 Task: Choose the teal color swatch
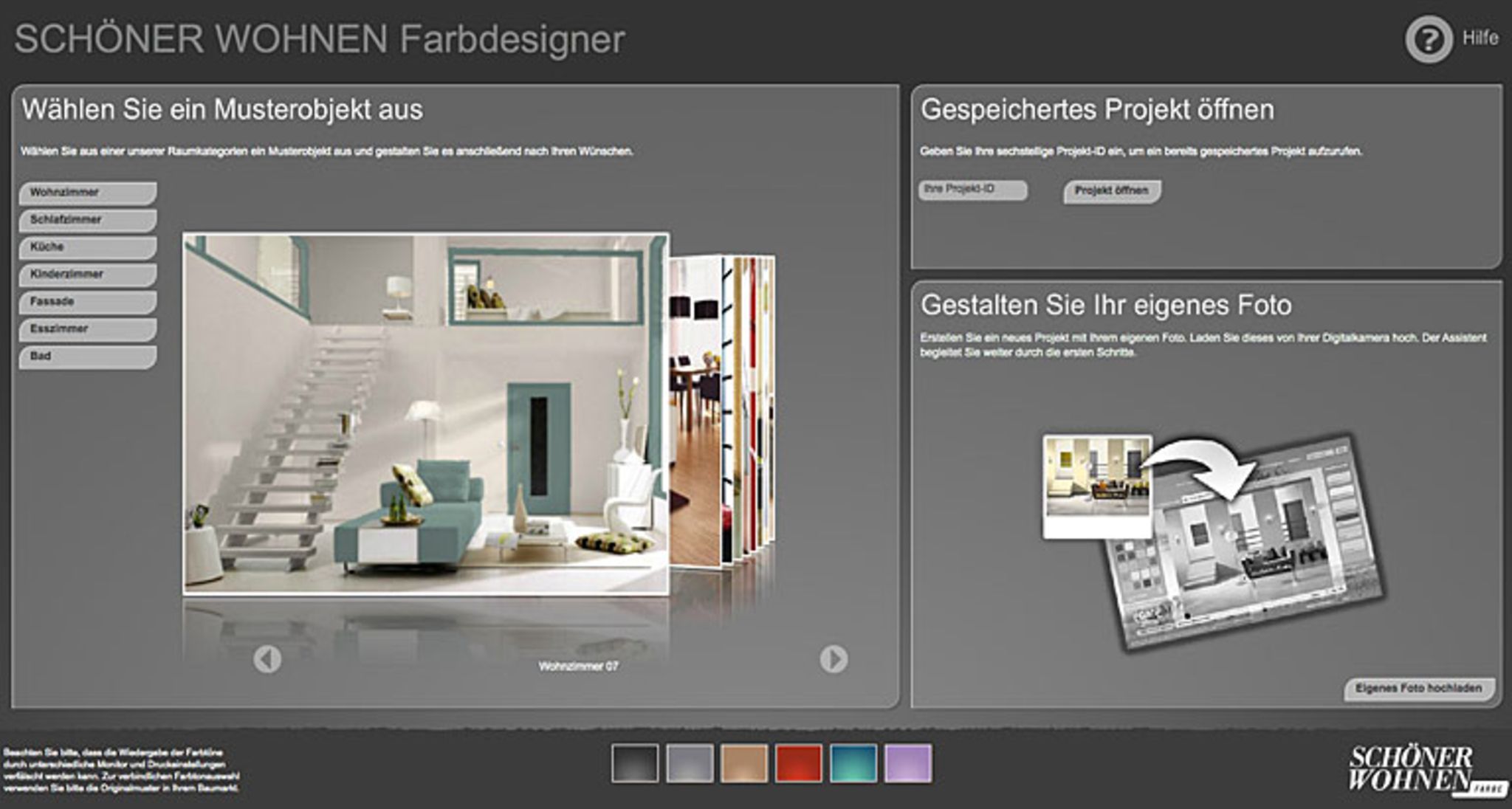coord(853,763)
